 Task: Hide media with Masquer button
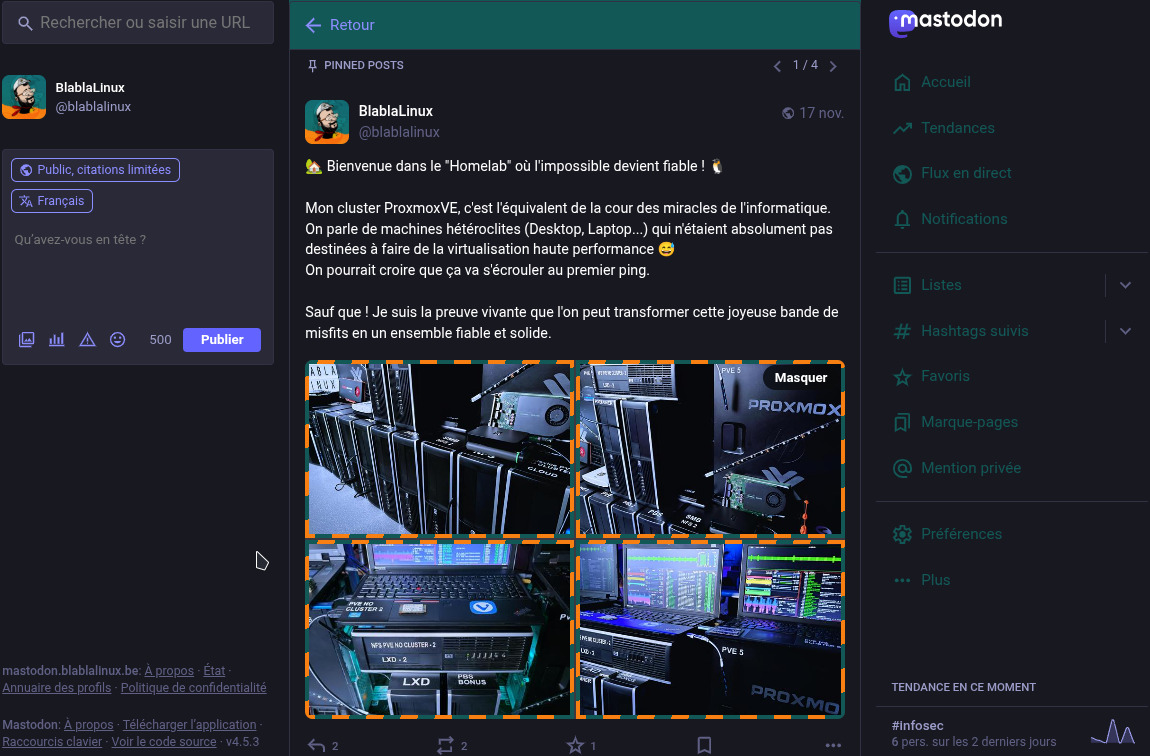[x=800, y=378]
